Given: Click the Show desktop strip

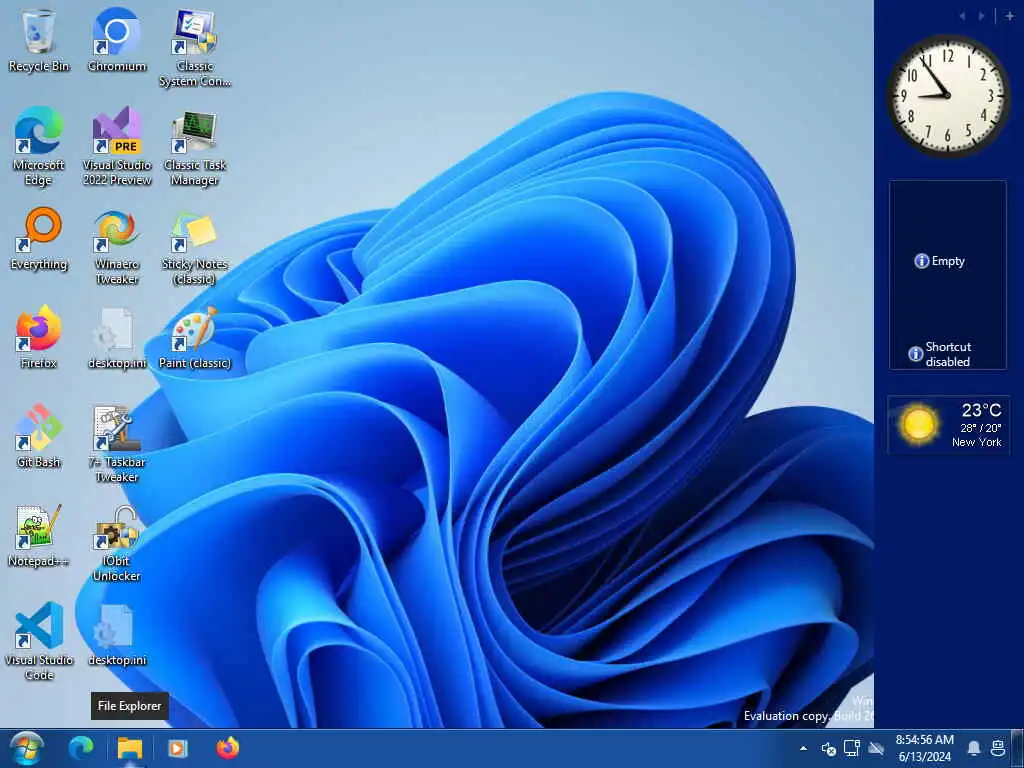Looking at the screenshot, I should click(x=1017, y=748).
